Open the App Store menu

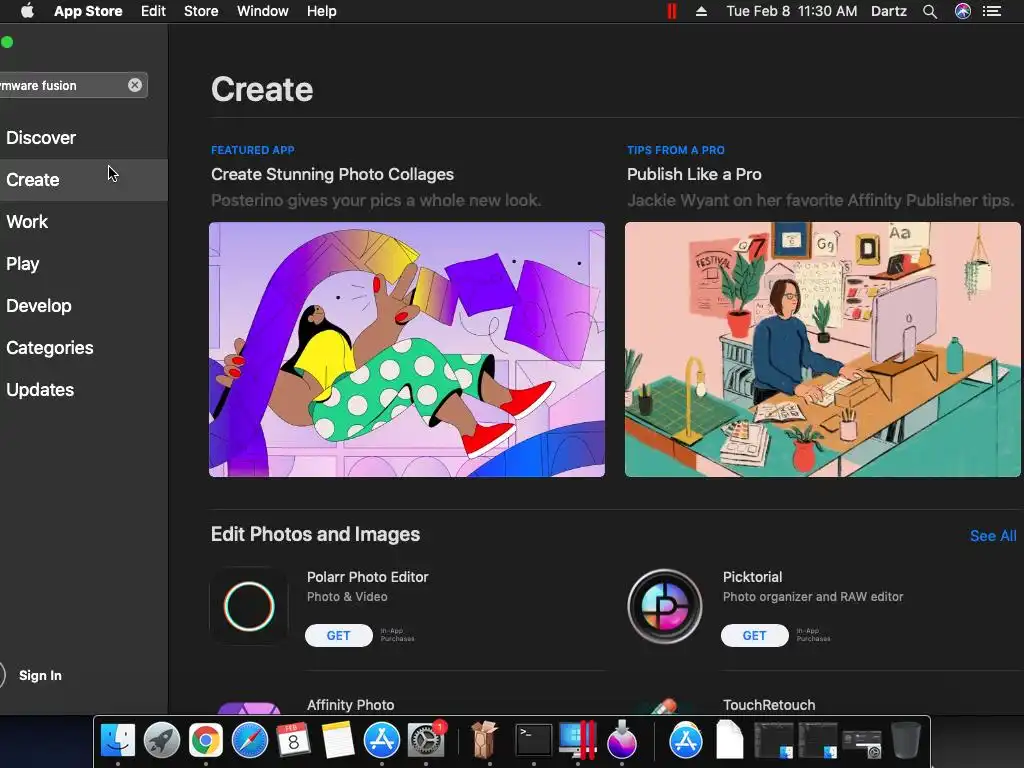pos(88,11)
